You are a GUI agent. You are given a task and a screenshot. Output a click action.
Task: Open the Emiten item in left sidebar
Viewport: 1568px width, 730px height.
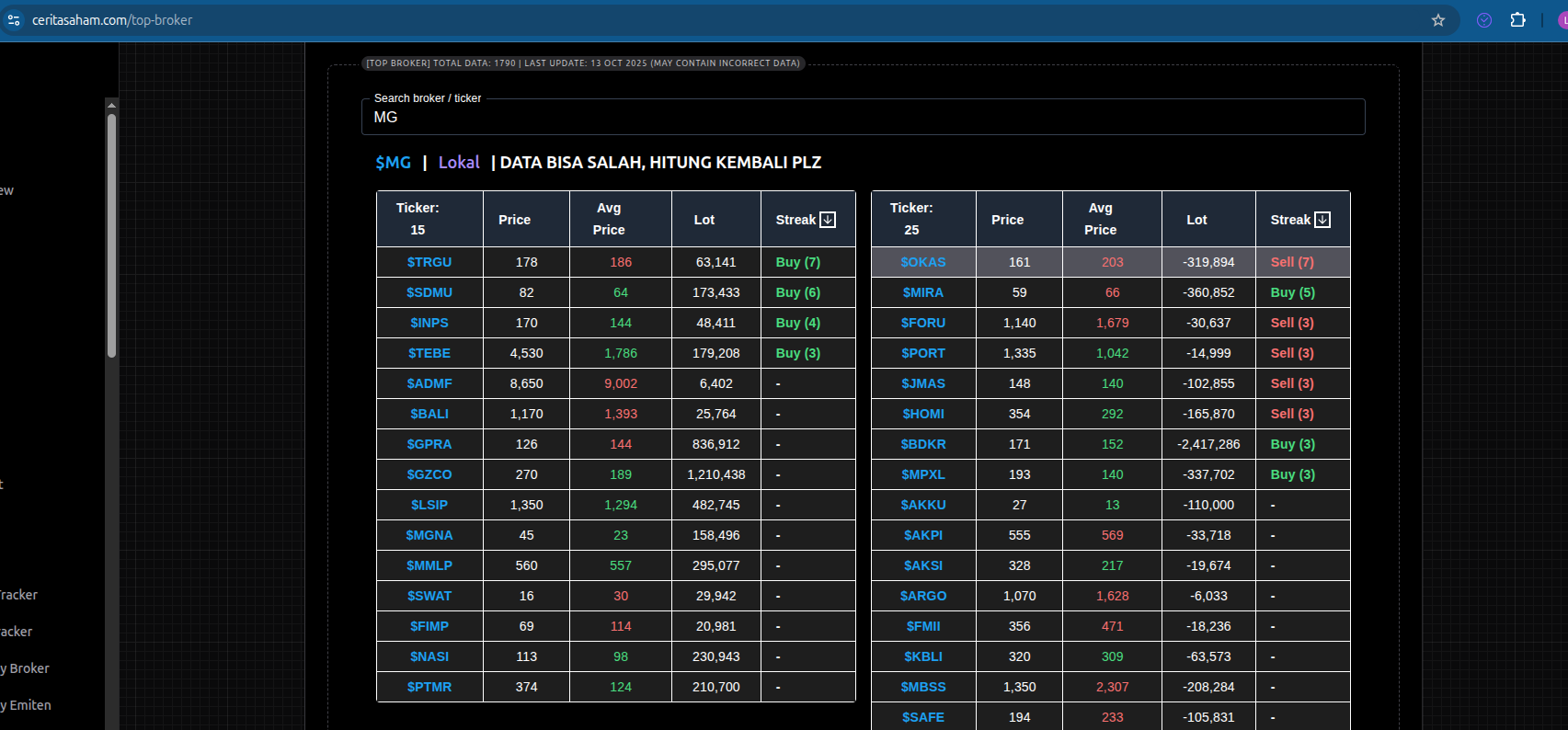29,705
